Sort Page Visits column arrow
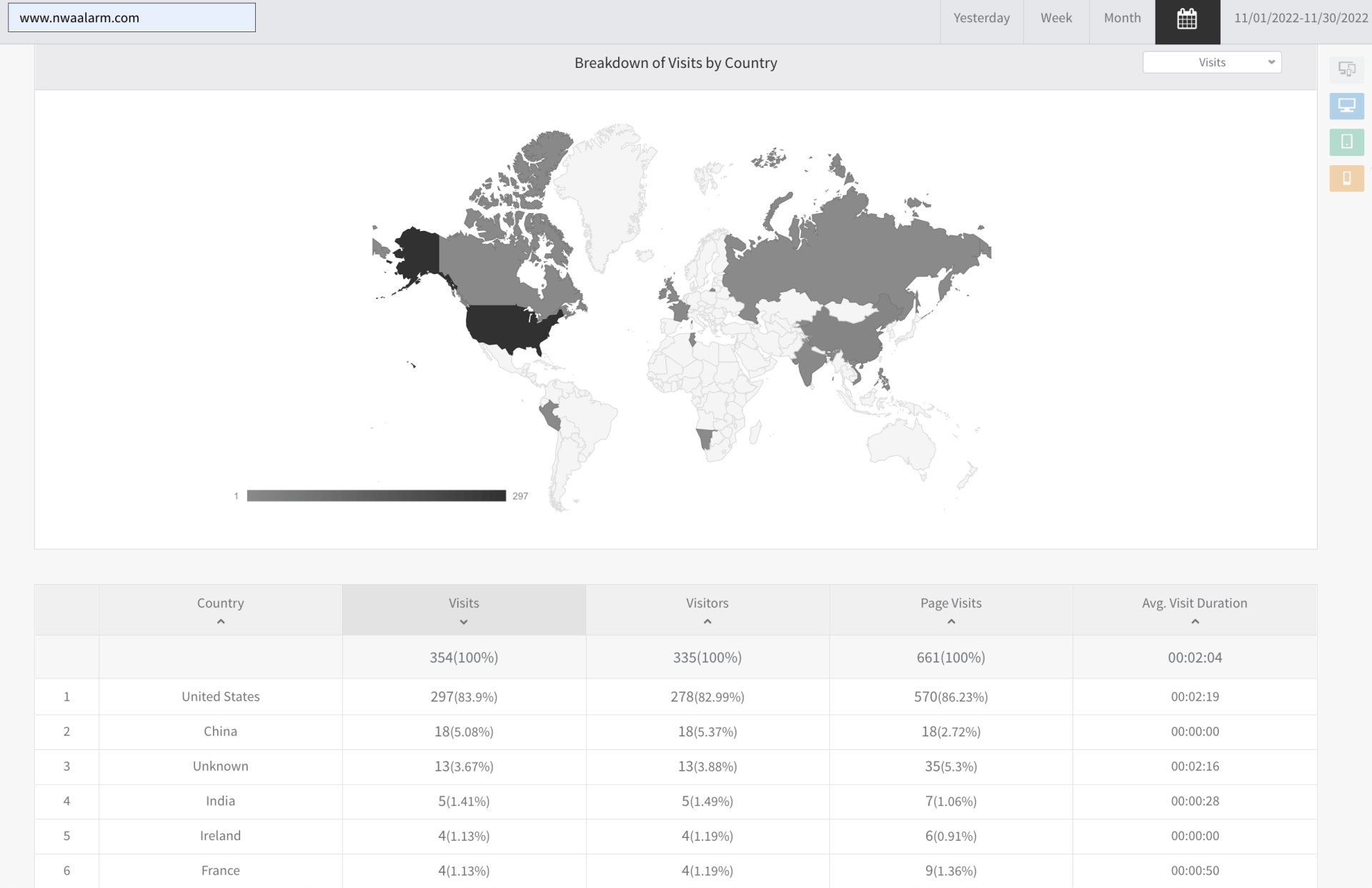This screenshot has height=888, width=1372. pyautogui.click(x=950, y=622)
